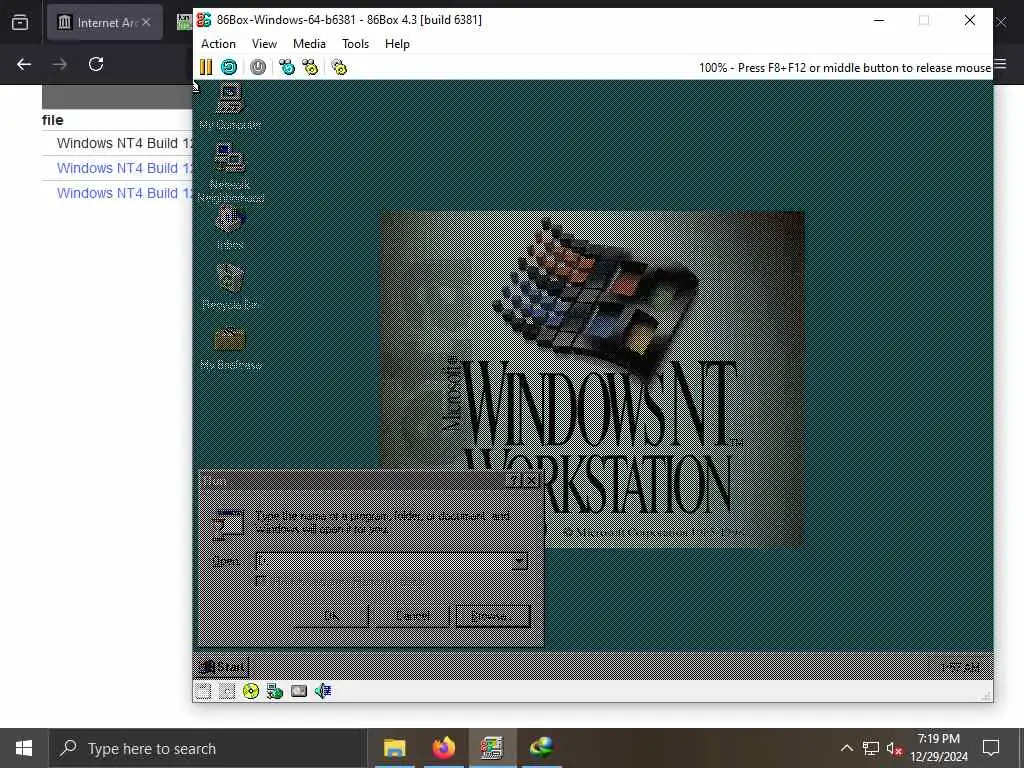Click the Type here to search box

tap(208, 748)
